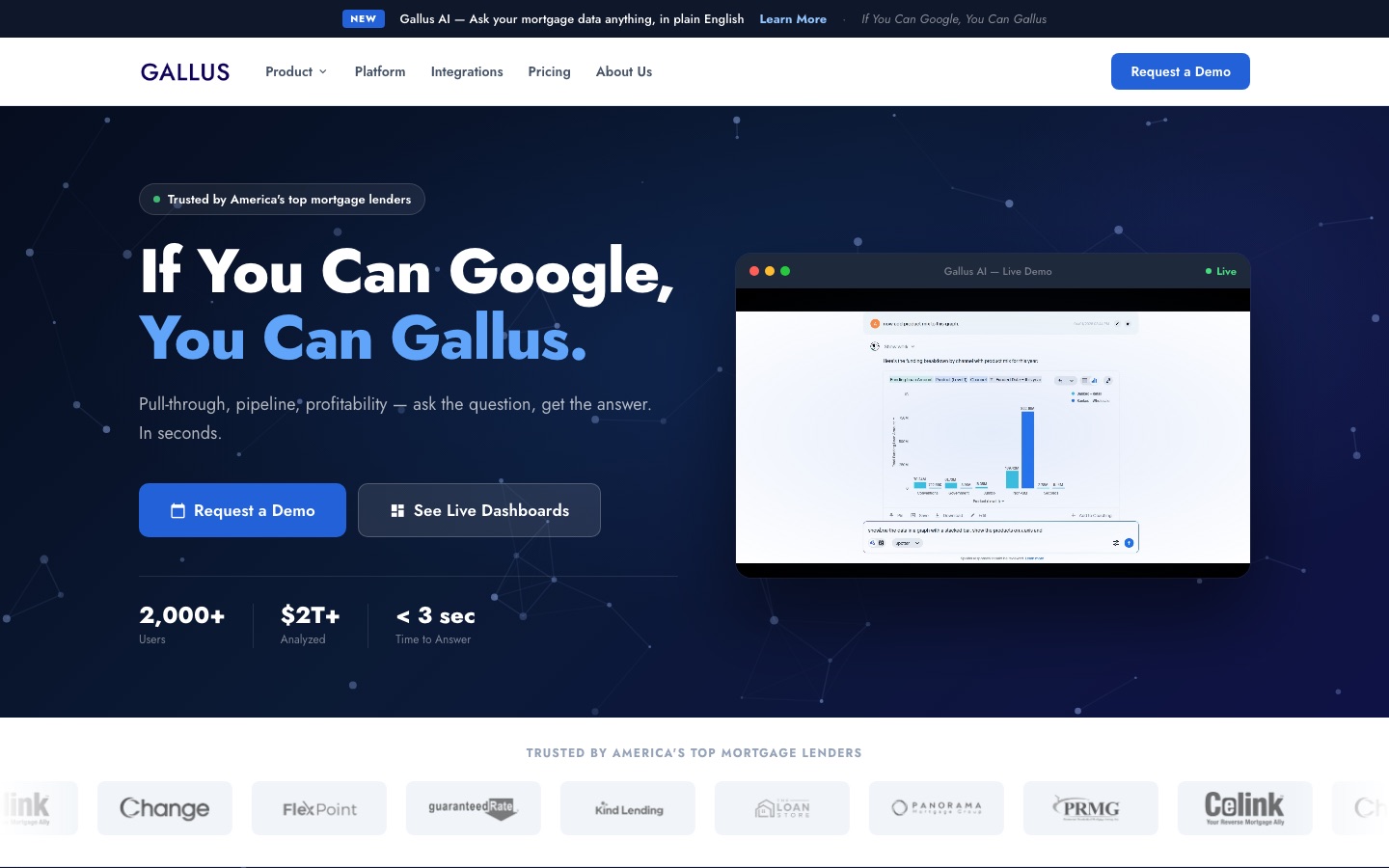
Task: Open the Pricing nav link
Action: tap(549, 71)
